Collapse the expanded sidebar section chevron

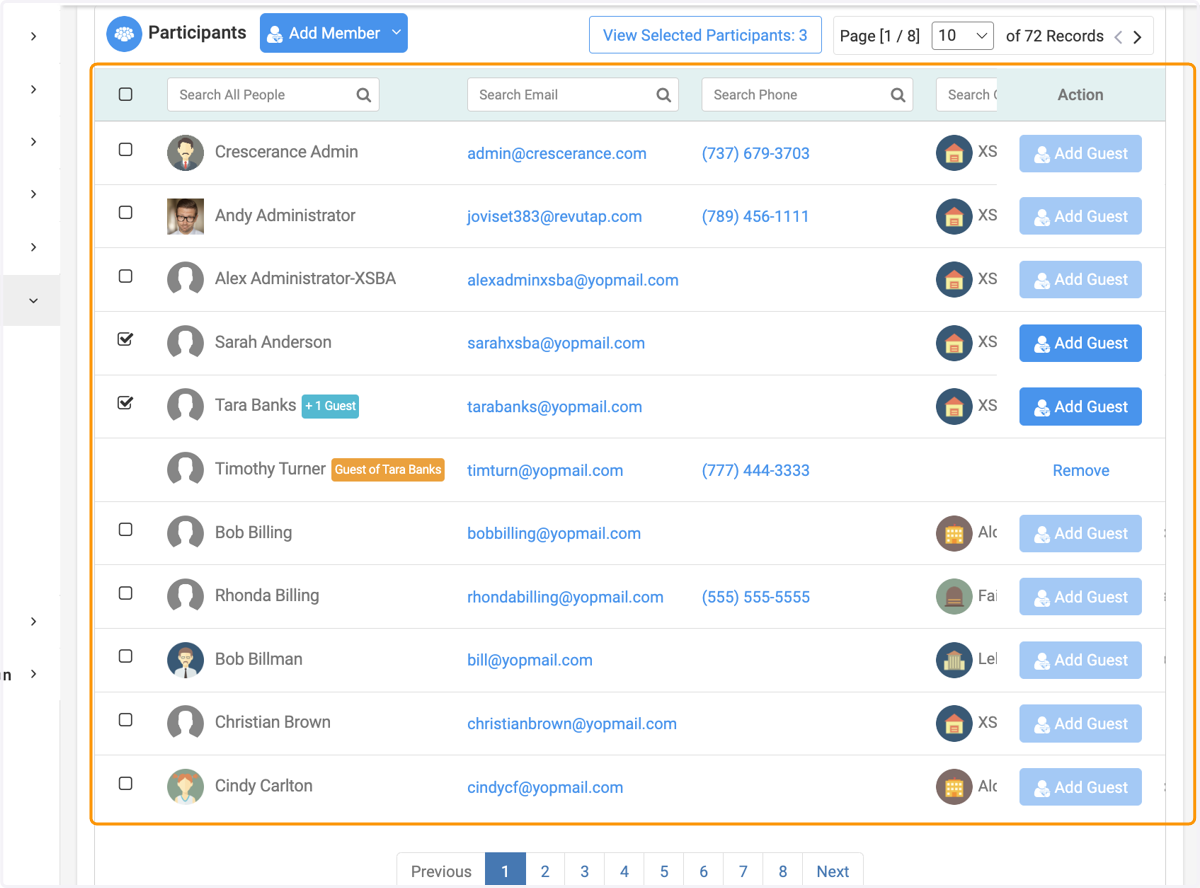(33, 300)
